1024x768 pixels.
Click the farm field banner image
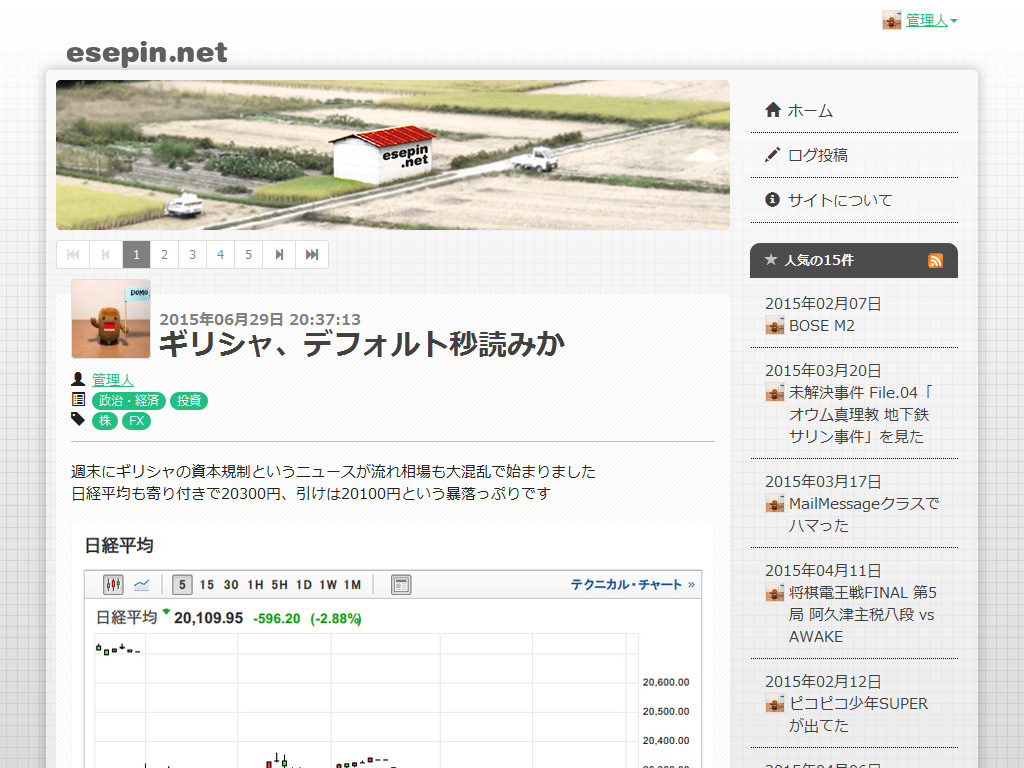coord(392,155)
